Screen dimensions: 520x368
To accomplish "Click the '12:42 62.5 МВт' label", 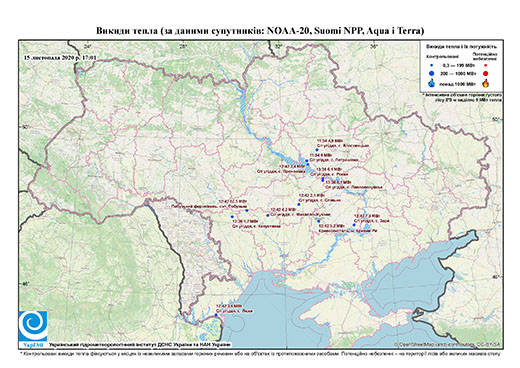I will pos(233,202).
